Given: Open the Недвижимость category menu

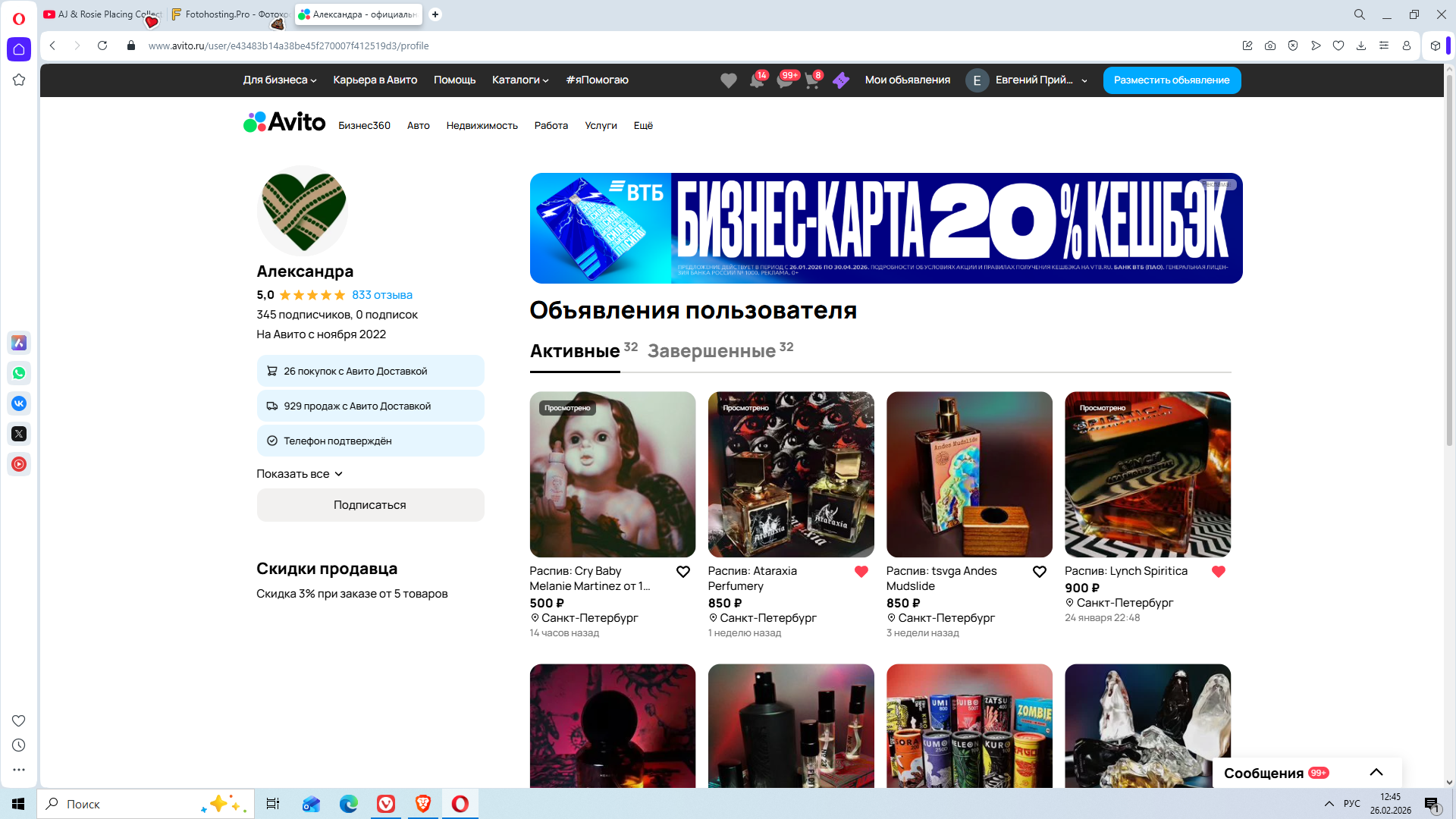Looking at the screenshot, I should pos(482,126).
